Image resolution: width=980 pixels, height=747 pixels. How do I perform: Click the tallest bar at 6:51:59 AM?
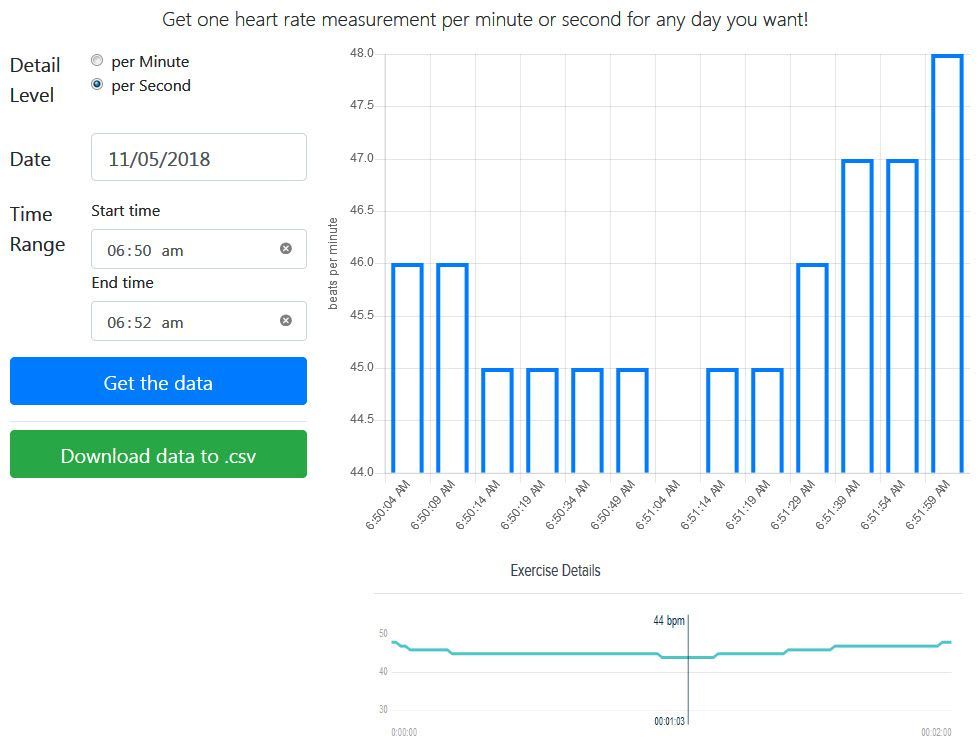(x=948, y=264)
